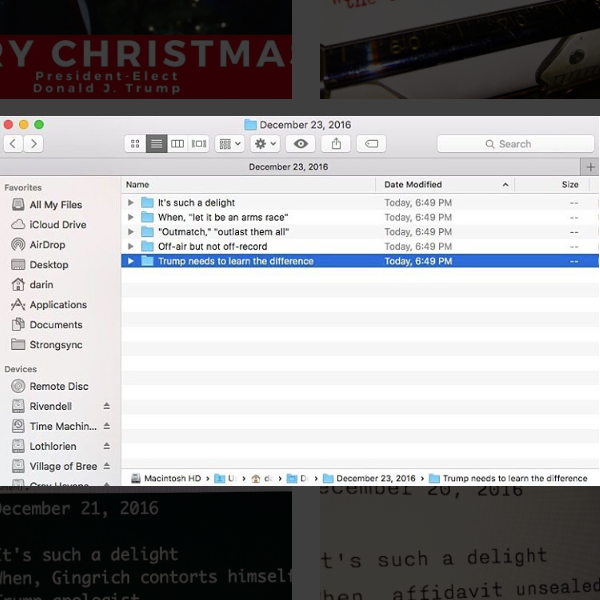Open All My Files in sidebar
Screen dimensions: 600x600
[x=56, y=205]
